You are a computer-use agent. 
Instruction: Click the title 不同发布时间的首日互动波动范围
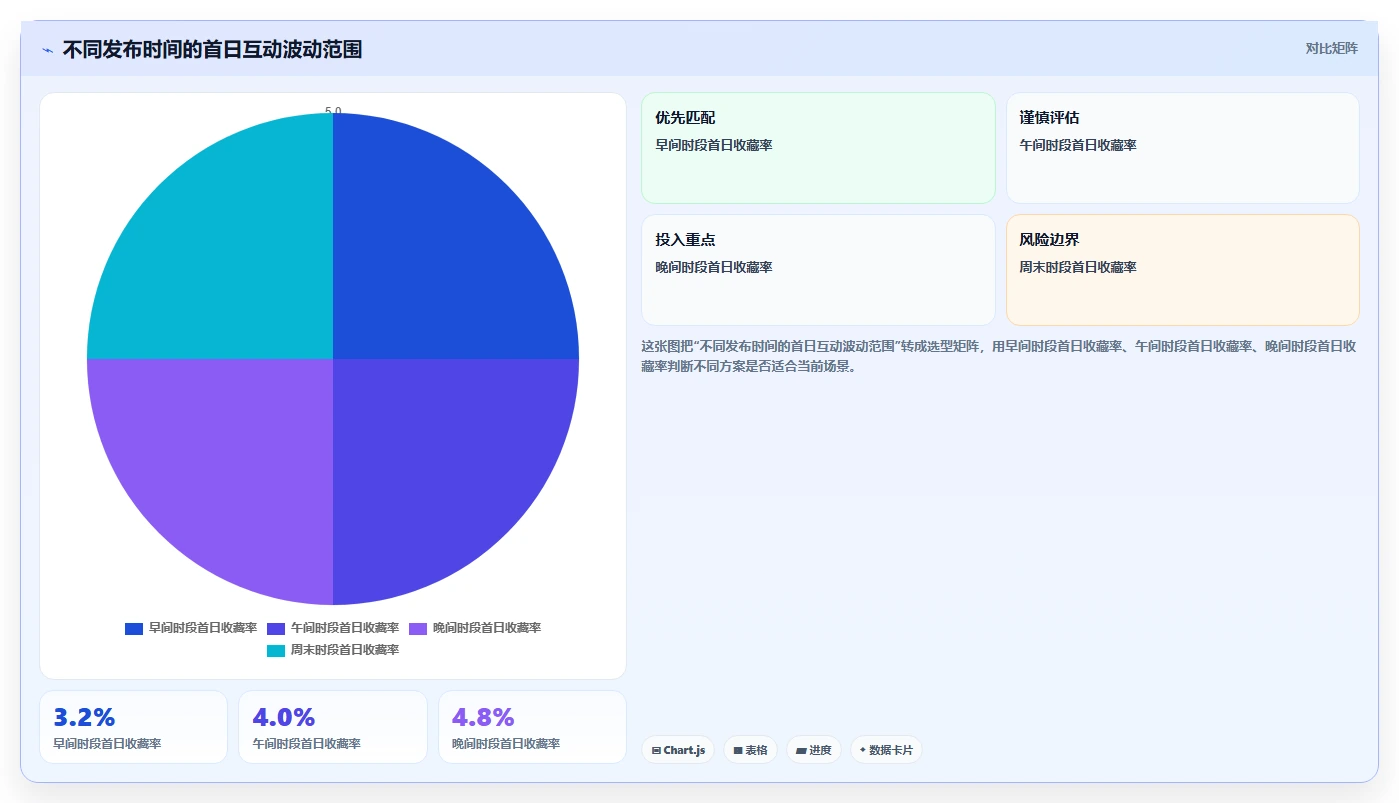212,49
